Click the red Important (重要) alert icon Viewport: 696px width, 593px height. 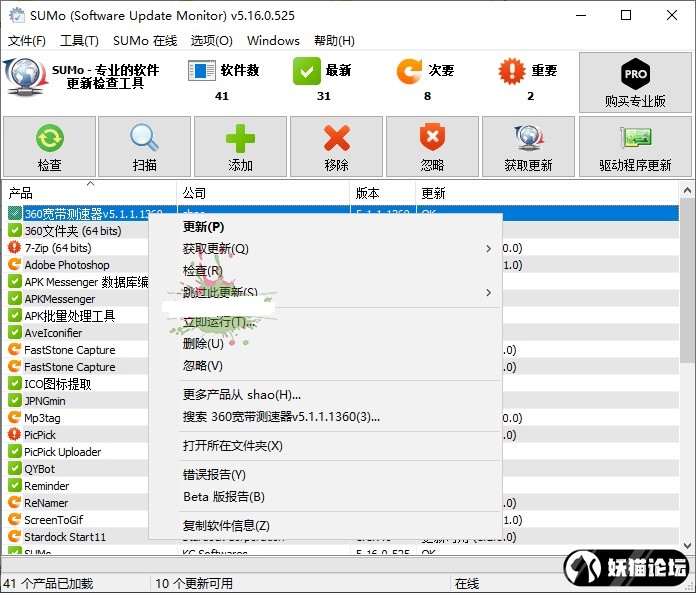(512, 71)
